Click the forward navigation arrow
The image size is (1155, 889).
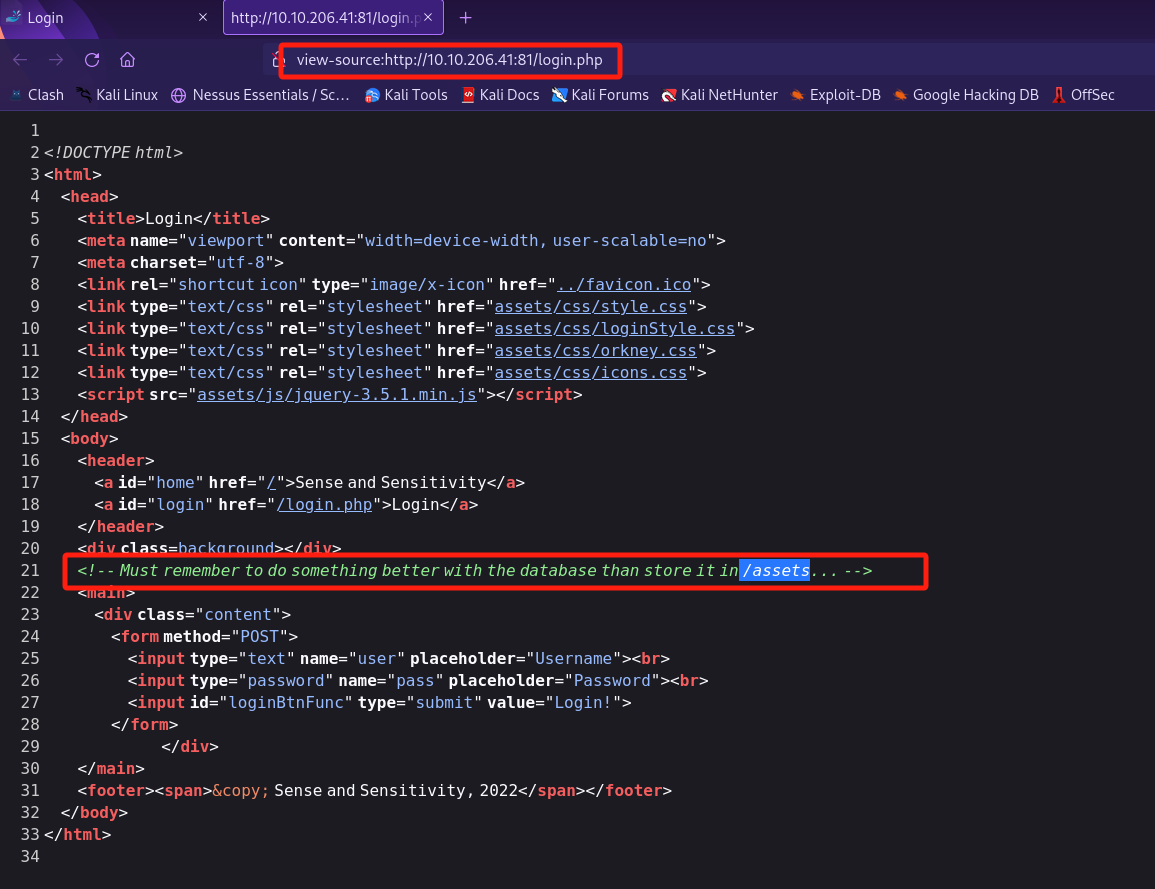click(x=56, y=60)
